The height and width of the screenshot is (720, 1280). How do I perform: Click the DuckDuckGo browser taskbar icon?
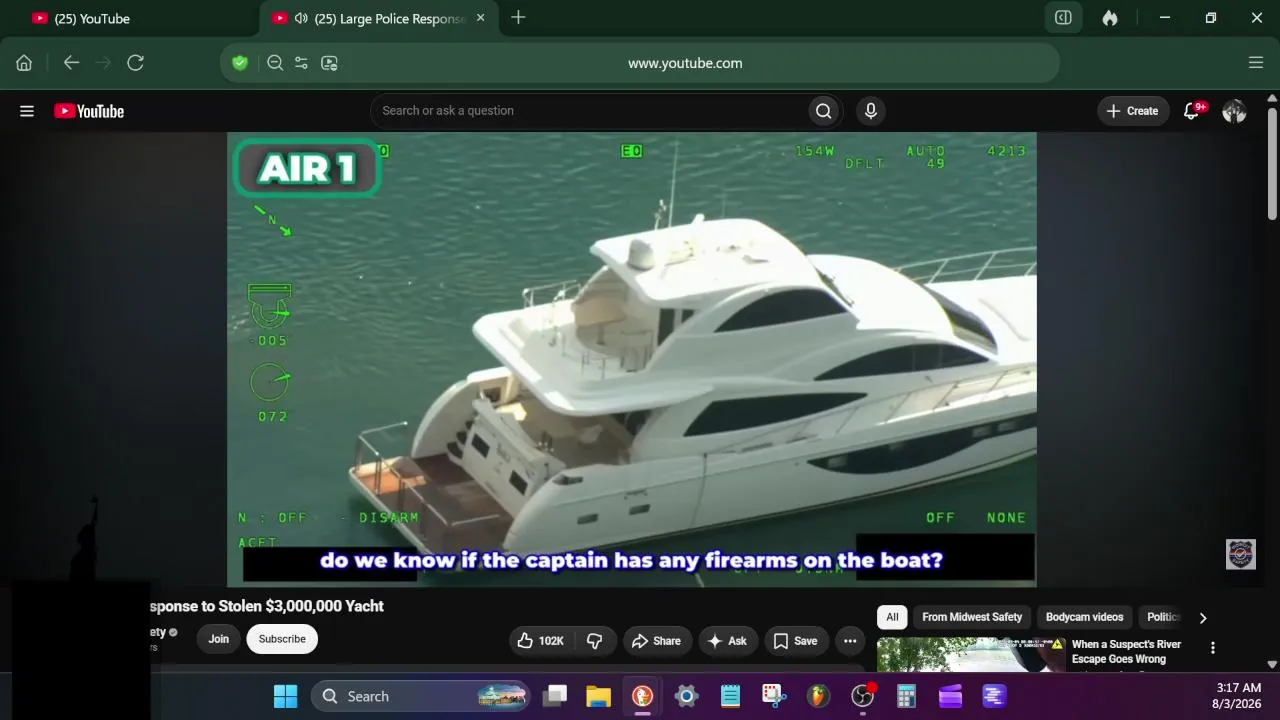pos(642,696)
